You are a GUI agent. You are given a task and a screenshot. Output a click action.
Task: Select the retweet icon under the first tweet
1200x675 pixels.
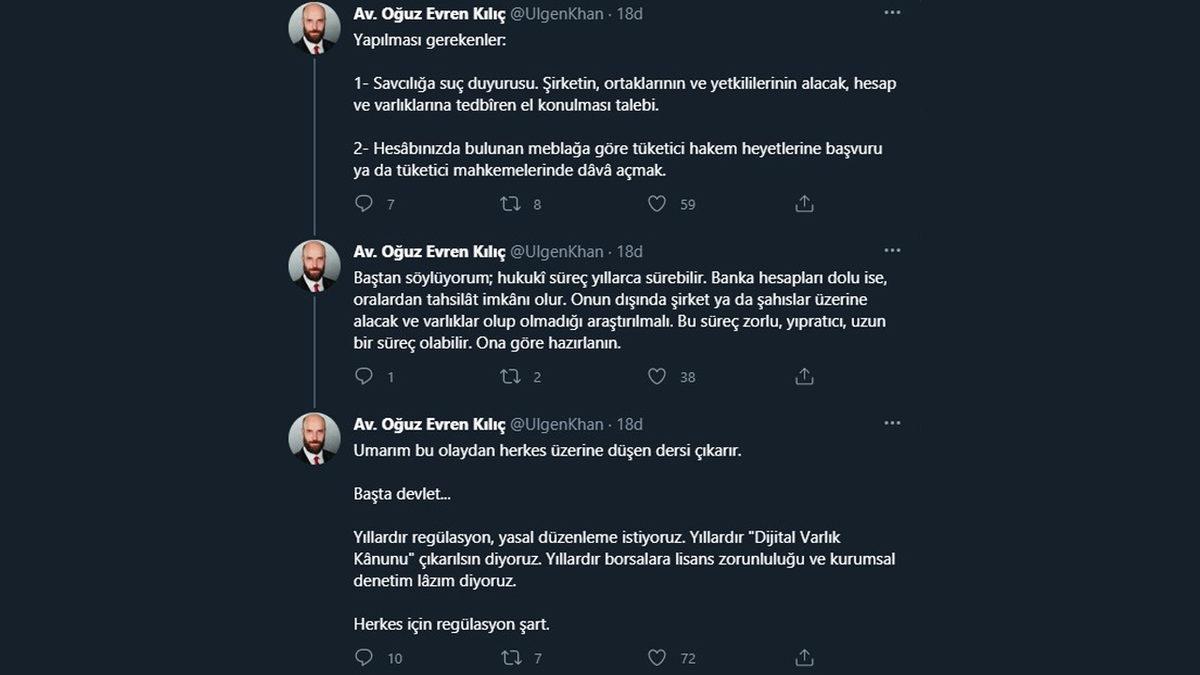[510, 203]
